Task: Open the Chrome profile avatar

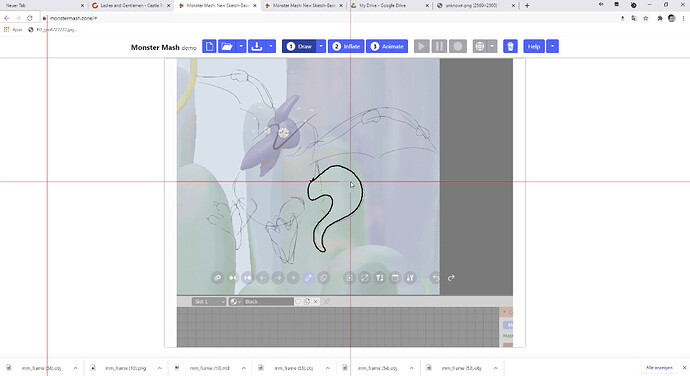Action: [672, 18]
